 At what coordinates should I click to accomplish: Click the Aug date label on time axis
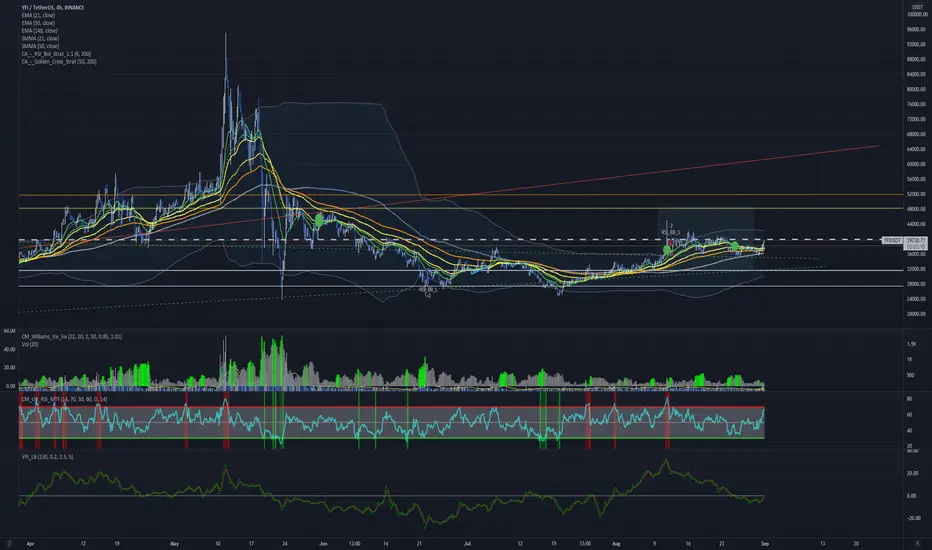(616, 543)
